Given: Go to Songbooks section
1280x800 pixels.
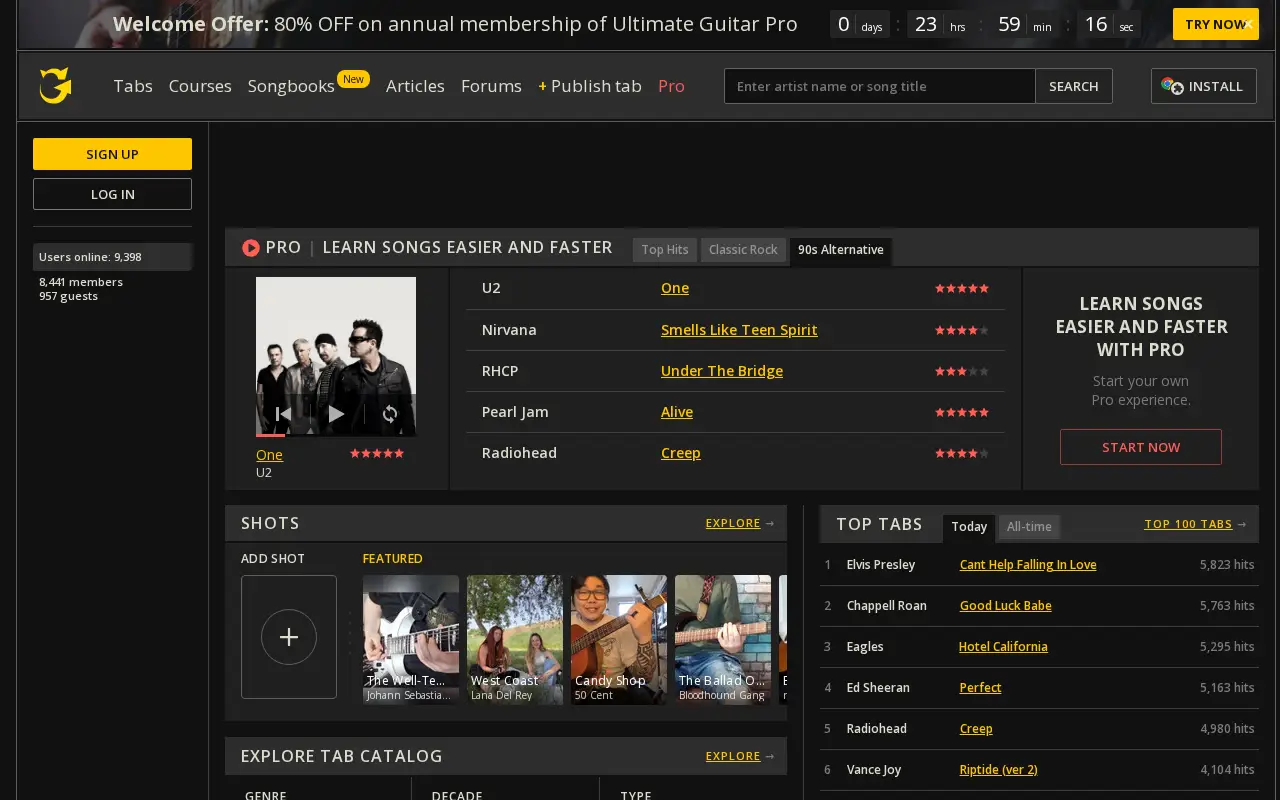Looking at the screenshot, I should 291,86.
